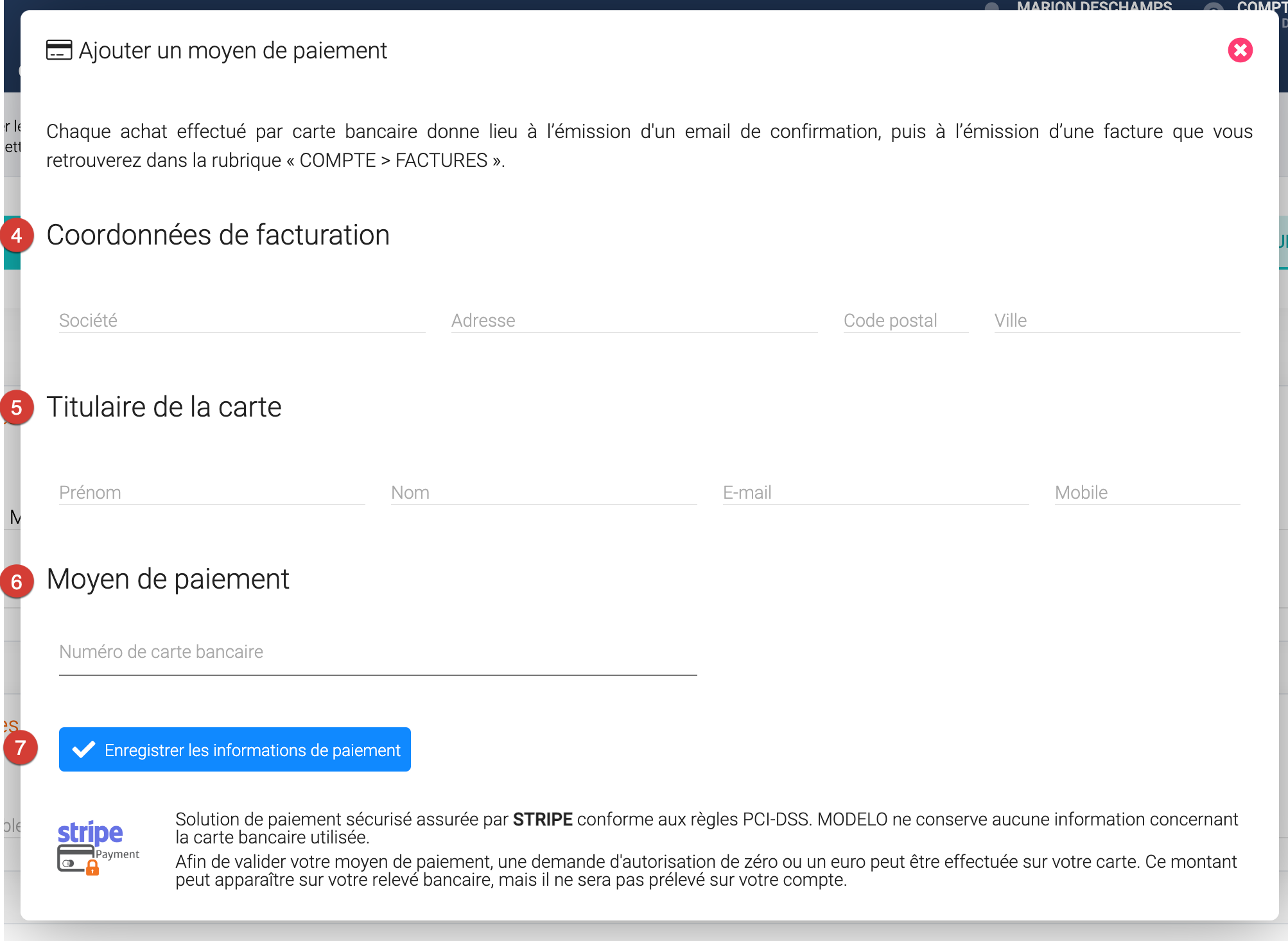Click the red step 5 badge
Image resolution: width=1288 pixels, height=941 pixels.
17,408
